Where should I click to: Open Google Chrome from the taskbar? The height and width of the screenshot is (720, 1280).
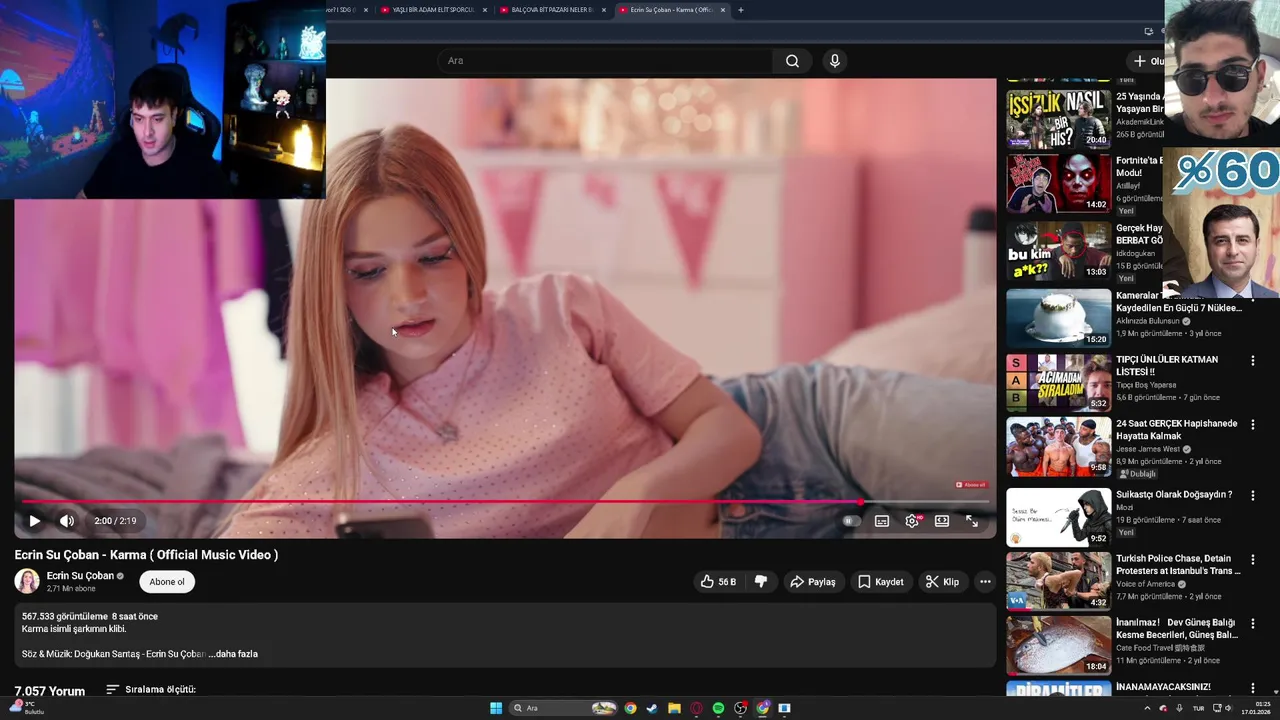coord(630,708)
